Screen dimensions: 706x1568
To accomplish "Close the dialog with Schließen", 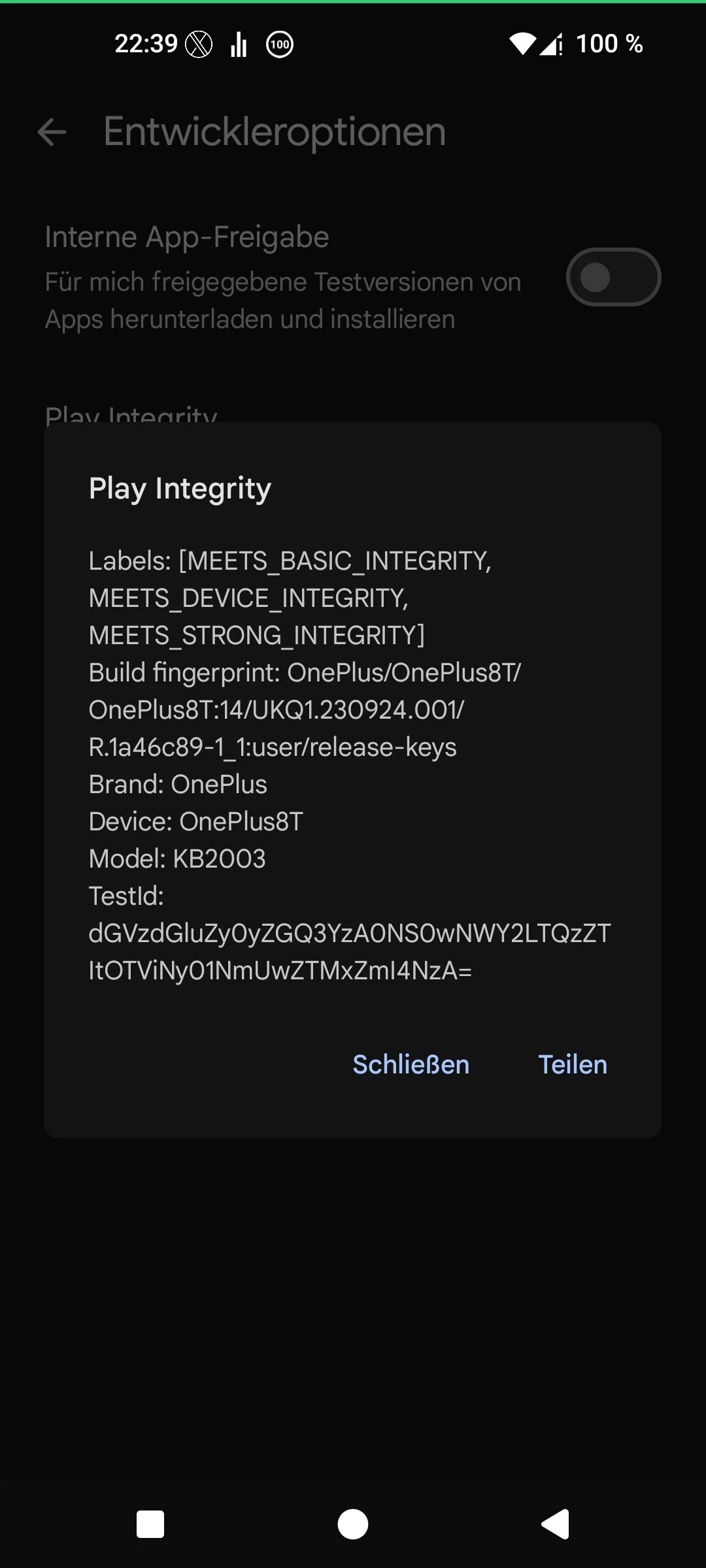I will point(411,1064).
